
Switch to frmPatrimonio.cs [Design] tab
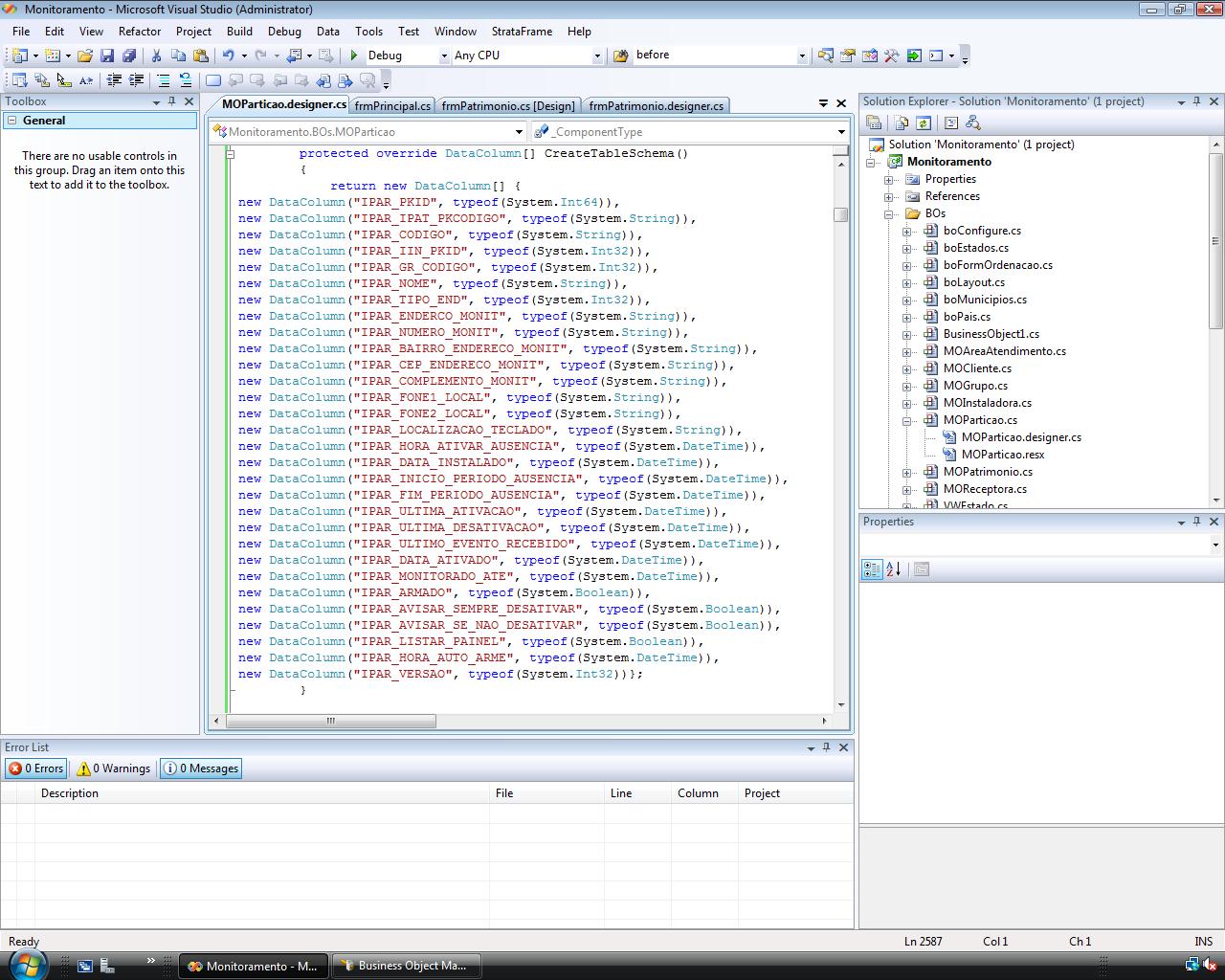click(x=508, y=105)
